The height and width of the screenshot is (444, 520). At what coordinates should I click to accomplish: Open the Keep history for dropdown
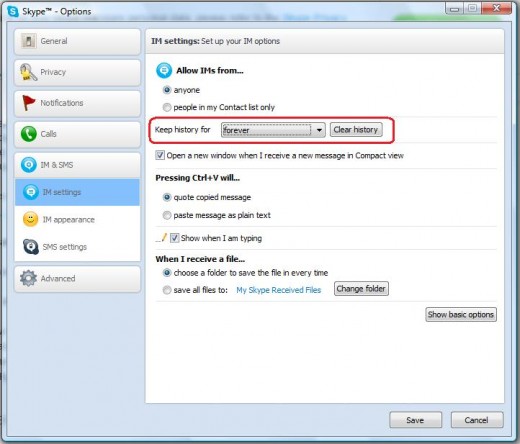point(273,130)
